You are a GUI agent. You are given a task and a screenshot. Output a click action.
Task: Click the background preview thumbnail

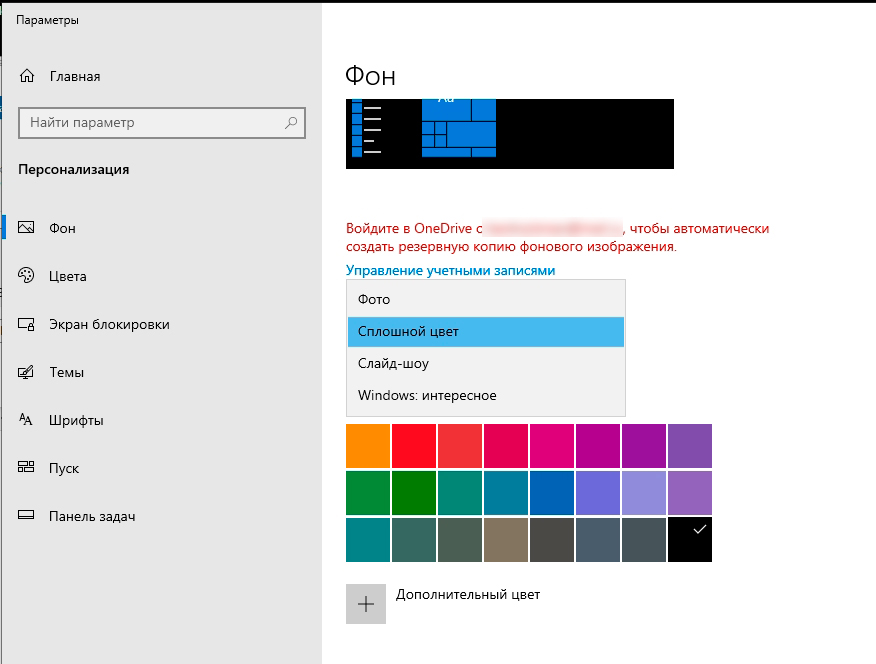click(x=510, y=133)
